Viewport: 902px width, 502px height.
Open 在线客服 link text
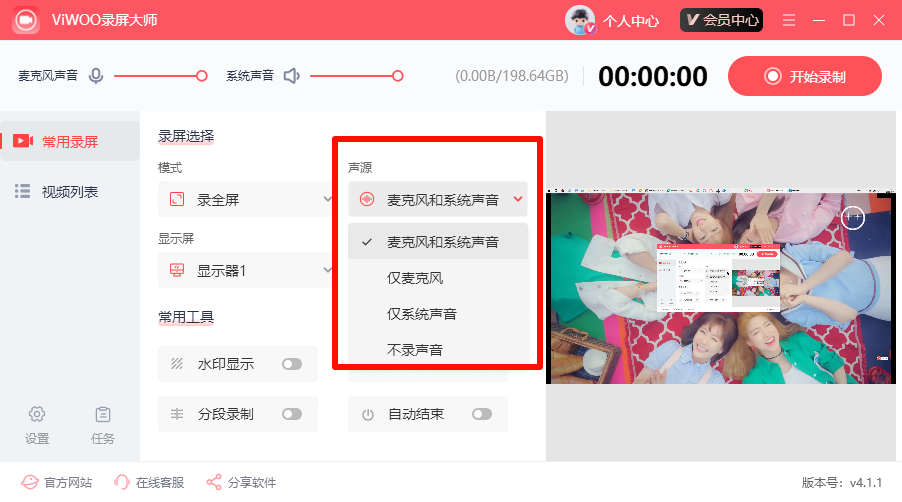(x=160, y=482)
